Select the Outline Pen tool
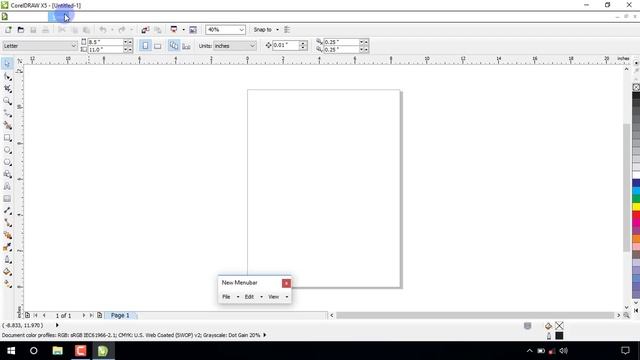The image size is (640, 360). click(x=7, y=260)
